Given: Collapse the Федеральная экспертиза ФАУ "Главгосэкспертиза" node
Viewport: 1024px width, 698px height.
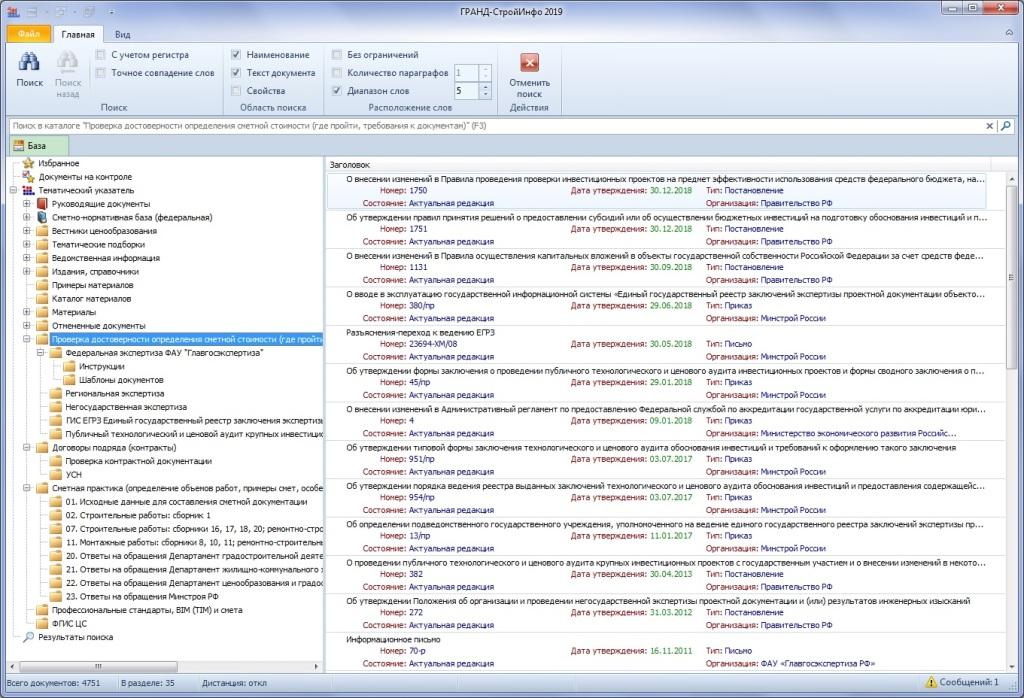Looking at the screenshot, I should 40,353.
